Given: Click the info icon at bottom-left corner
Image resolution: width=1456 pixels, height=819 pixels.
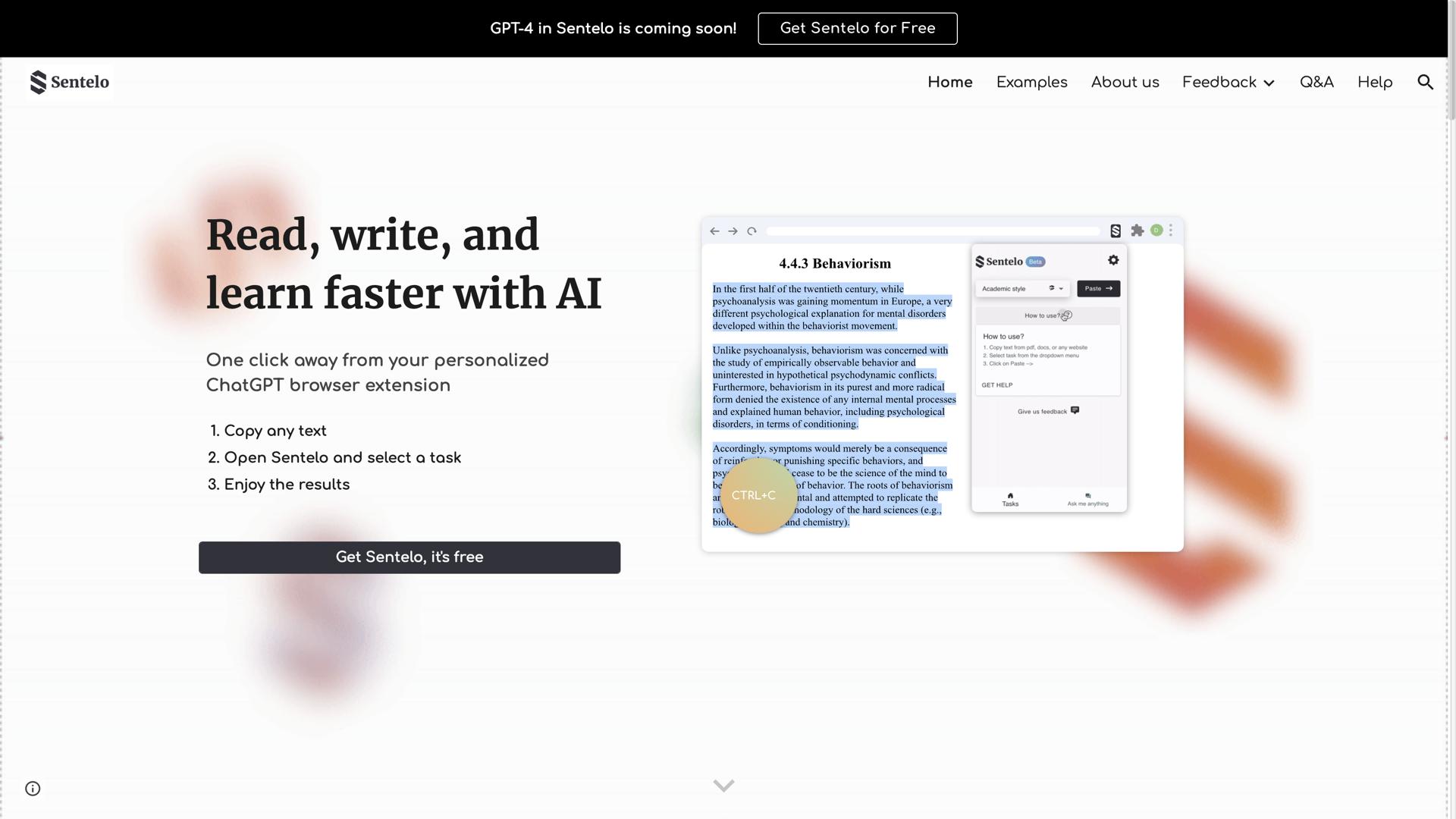Looking at the screenshot, I should coord(33,789).
